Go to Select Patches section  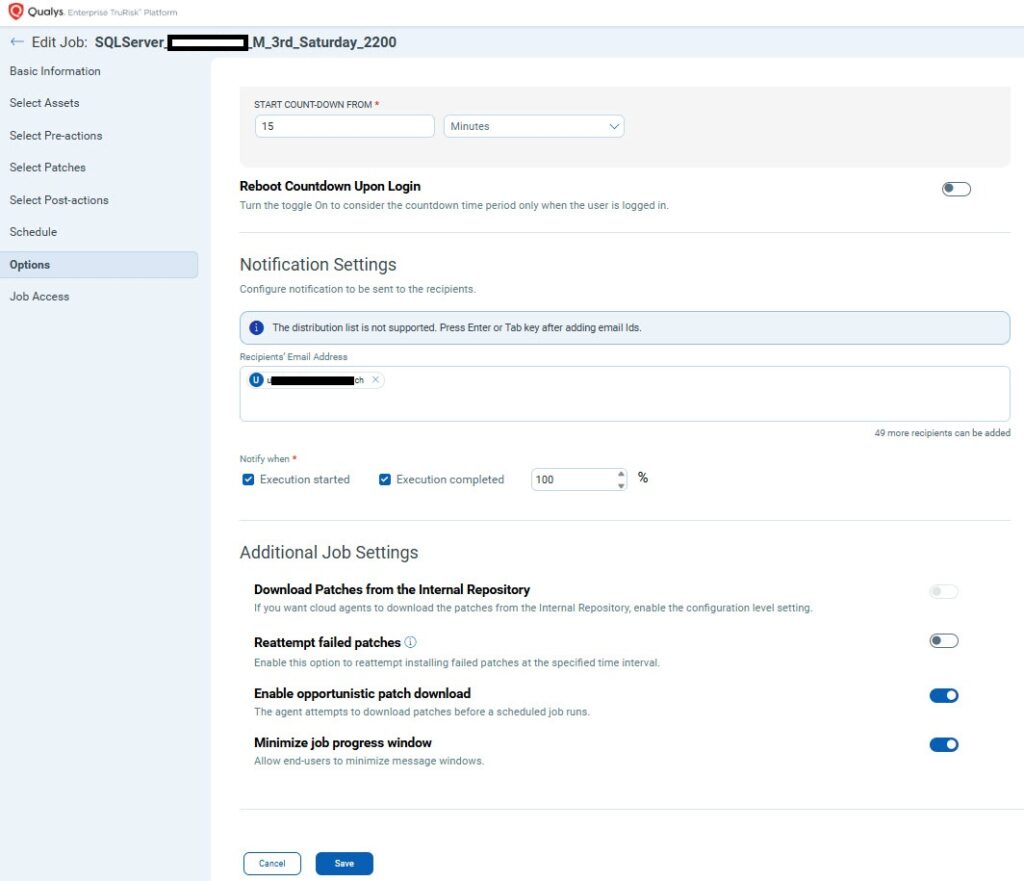[x=48, y=167]
